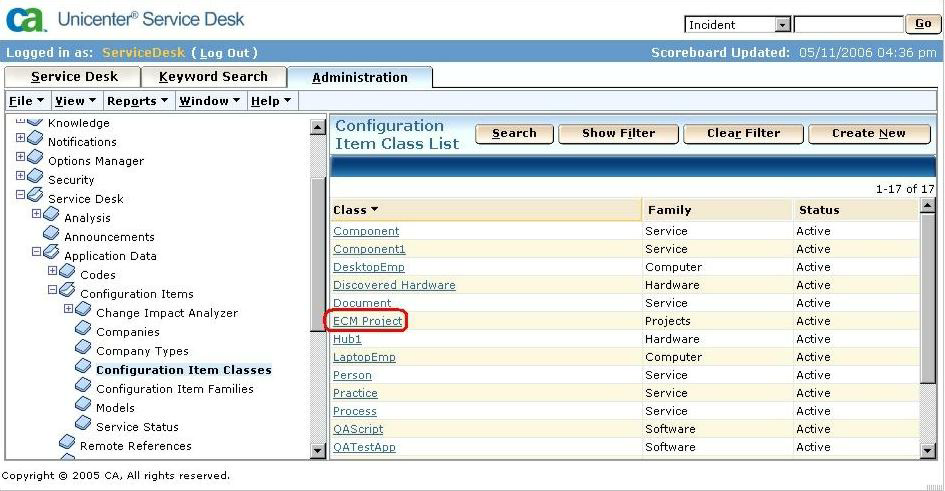Click the Remote References node icon
The width and height of the screenshot is (945, 491).
click(68, 443)
